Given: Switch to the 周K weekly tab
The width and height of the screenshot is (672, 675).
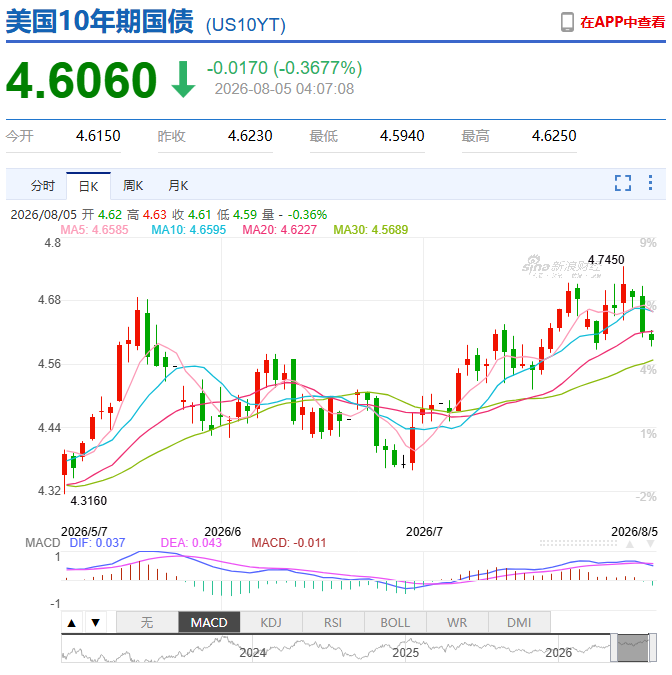Looking at the screenshot, I should point(133,186).
